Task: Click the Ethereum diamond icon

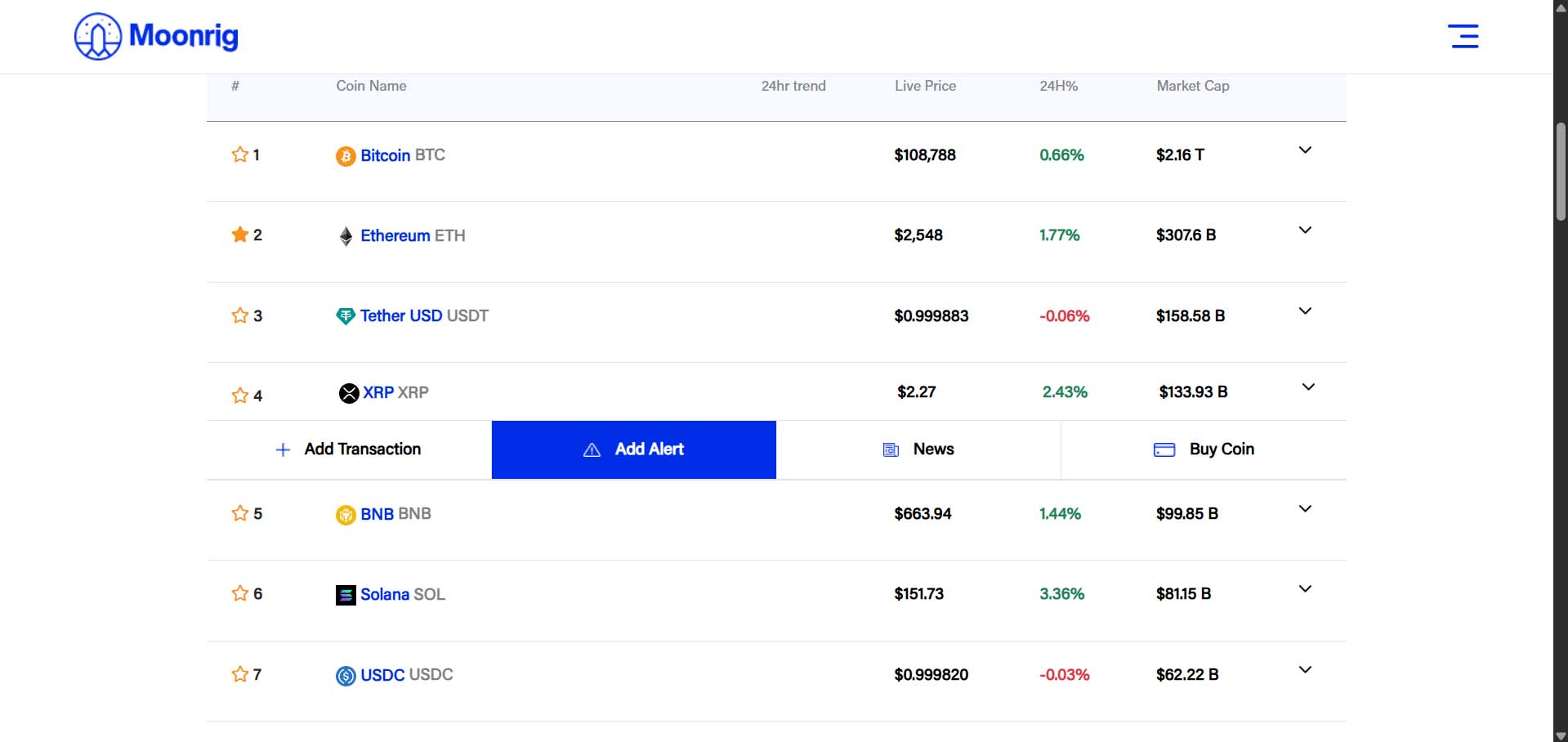Action: click(x=346, y=236)
